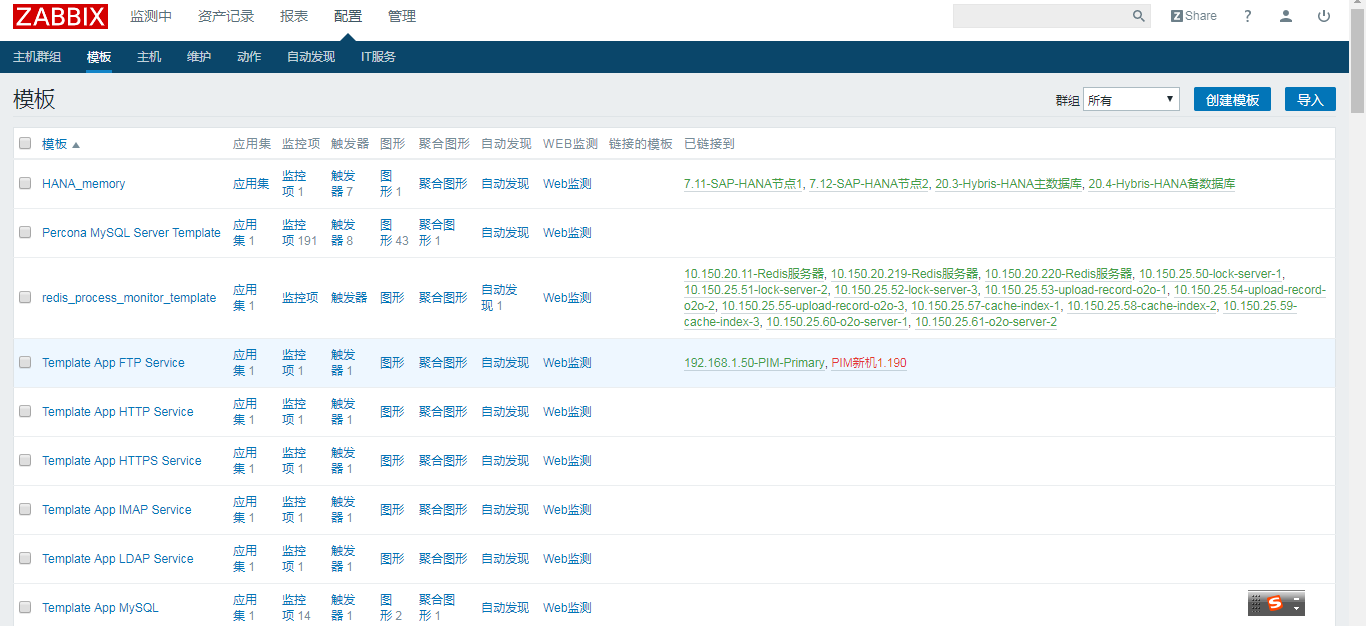The width and height of the screenshot is (1366, 626).
Task: Check the Template App LDAP Service checkbox
Action: pyautogui.click(x=25, y=559)
